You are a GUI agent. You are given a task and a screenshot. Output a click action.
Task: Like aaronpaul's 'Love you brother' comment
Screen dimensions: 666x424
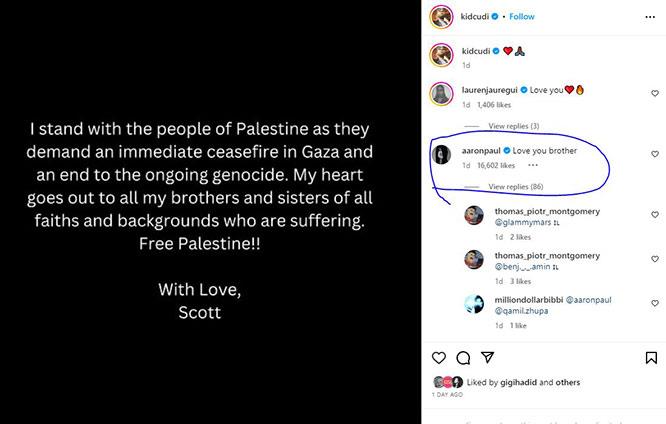coord(655,154)
